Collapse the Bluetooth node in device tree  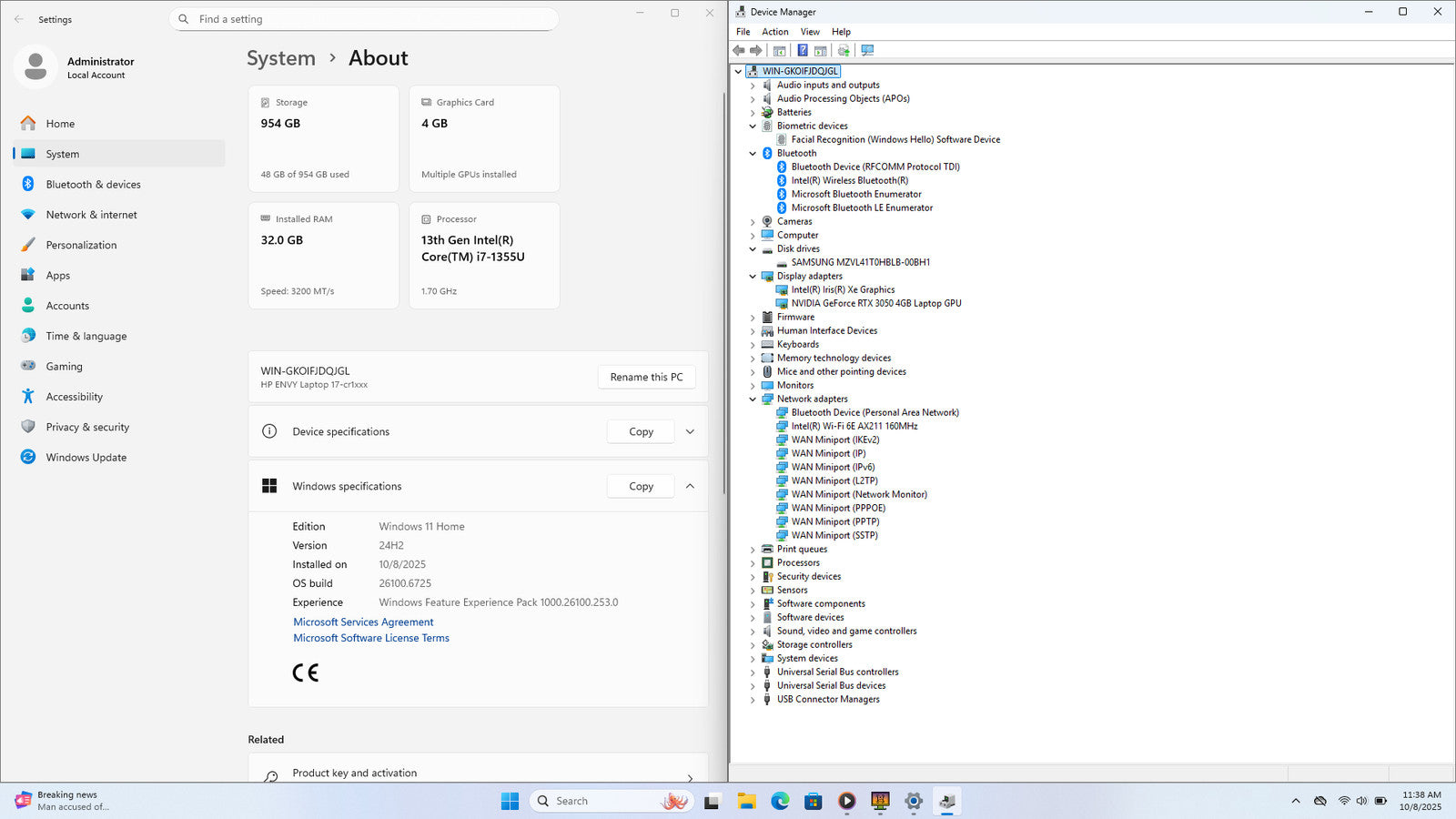tap(753, 154)
